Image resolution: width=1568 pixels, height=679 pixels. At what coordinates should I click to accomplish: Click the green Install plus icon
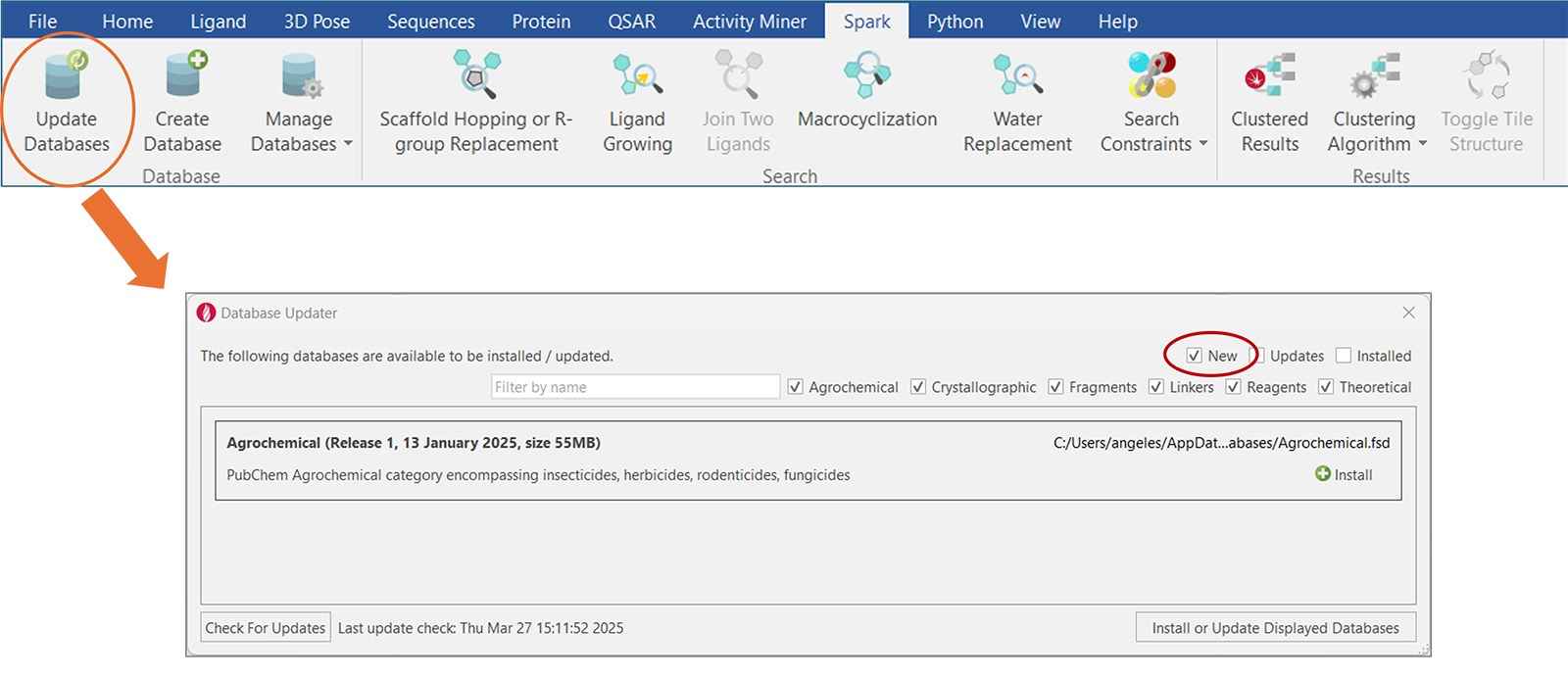(x=1323, y=474)
